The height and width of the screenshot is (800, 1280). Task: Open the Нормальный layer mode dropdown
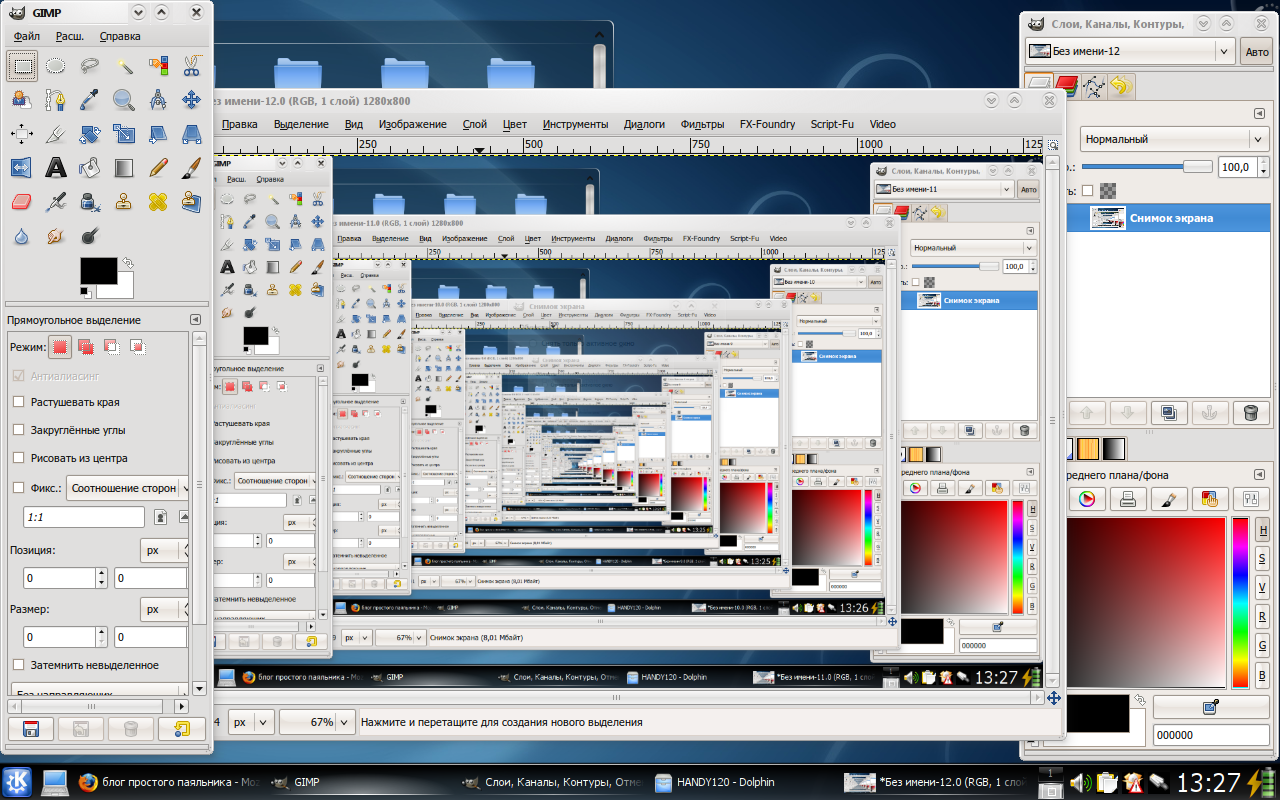1174,139
